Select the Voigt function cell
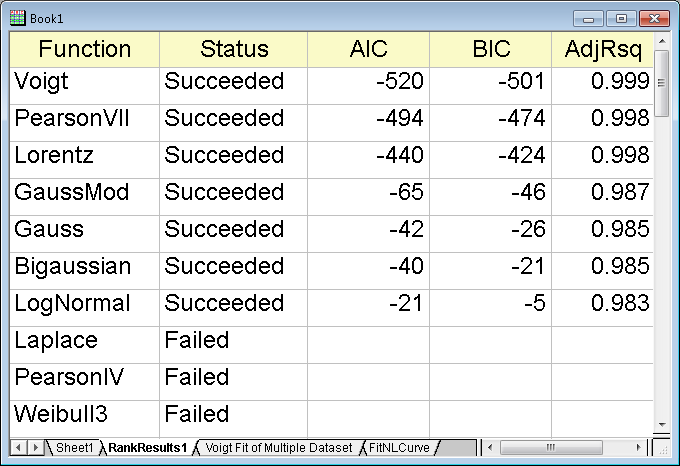The width and height of the screenshot is (680, 466). (85, 85)
